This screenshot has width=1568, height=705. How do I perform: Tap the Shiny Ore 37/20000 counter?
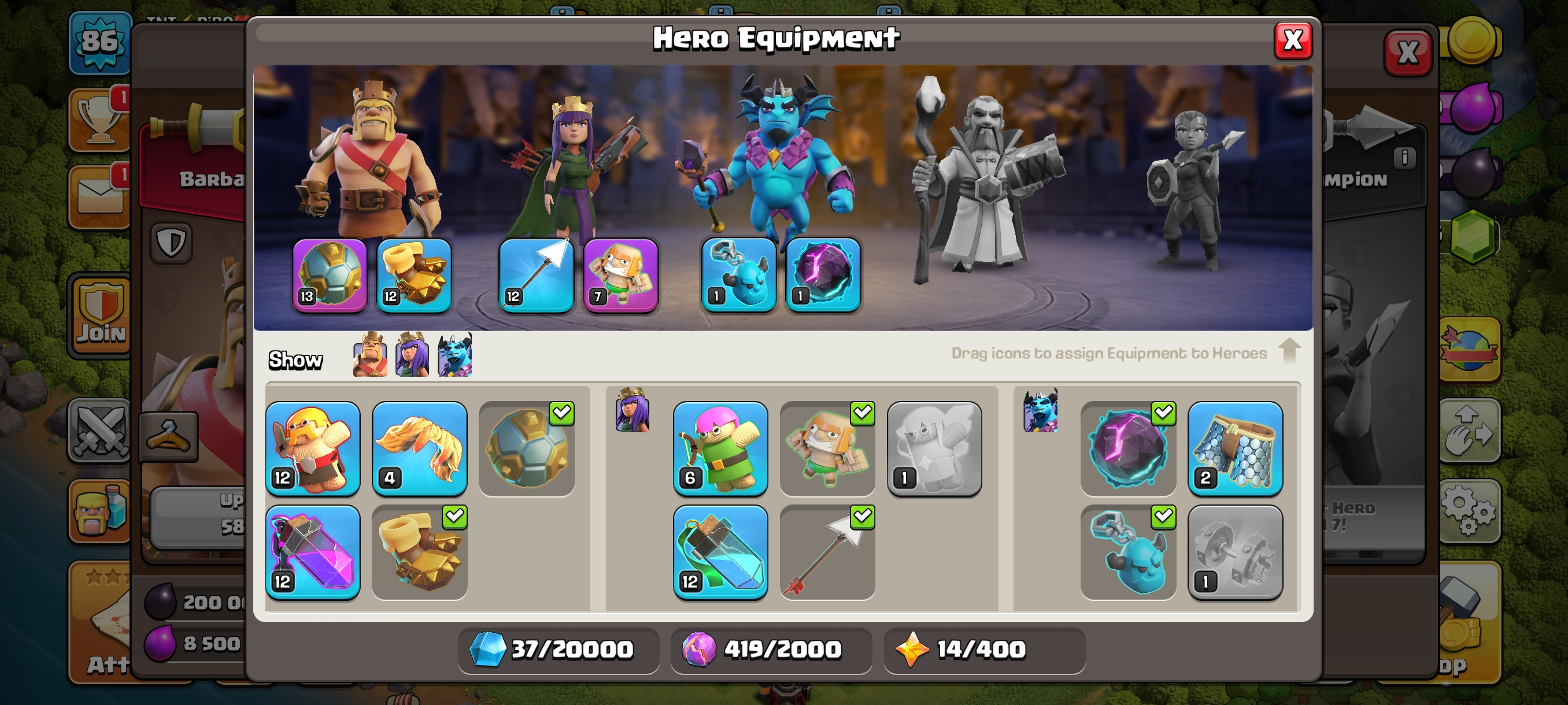tap(558, 650)
